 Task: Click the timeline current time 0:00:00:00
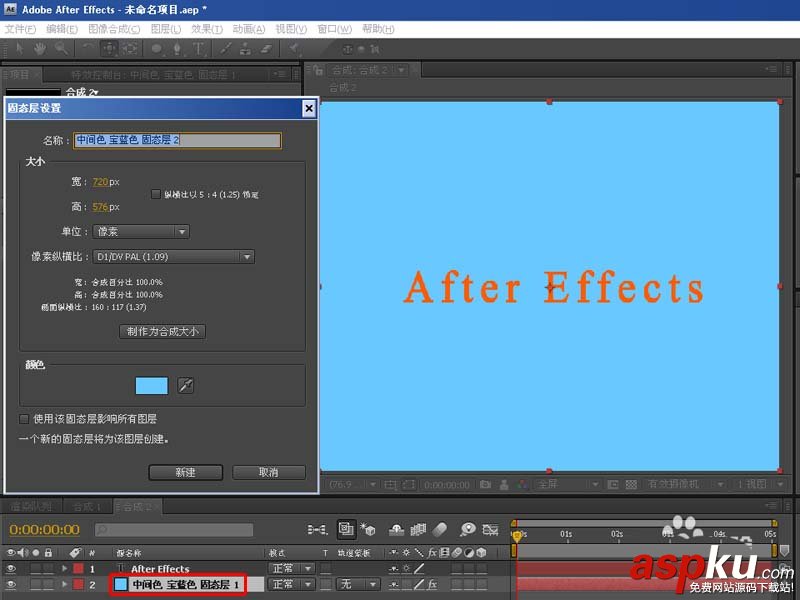pos(44,530)
